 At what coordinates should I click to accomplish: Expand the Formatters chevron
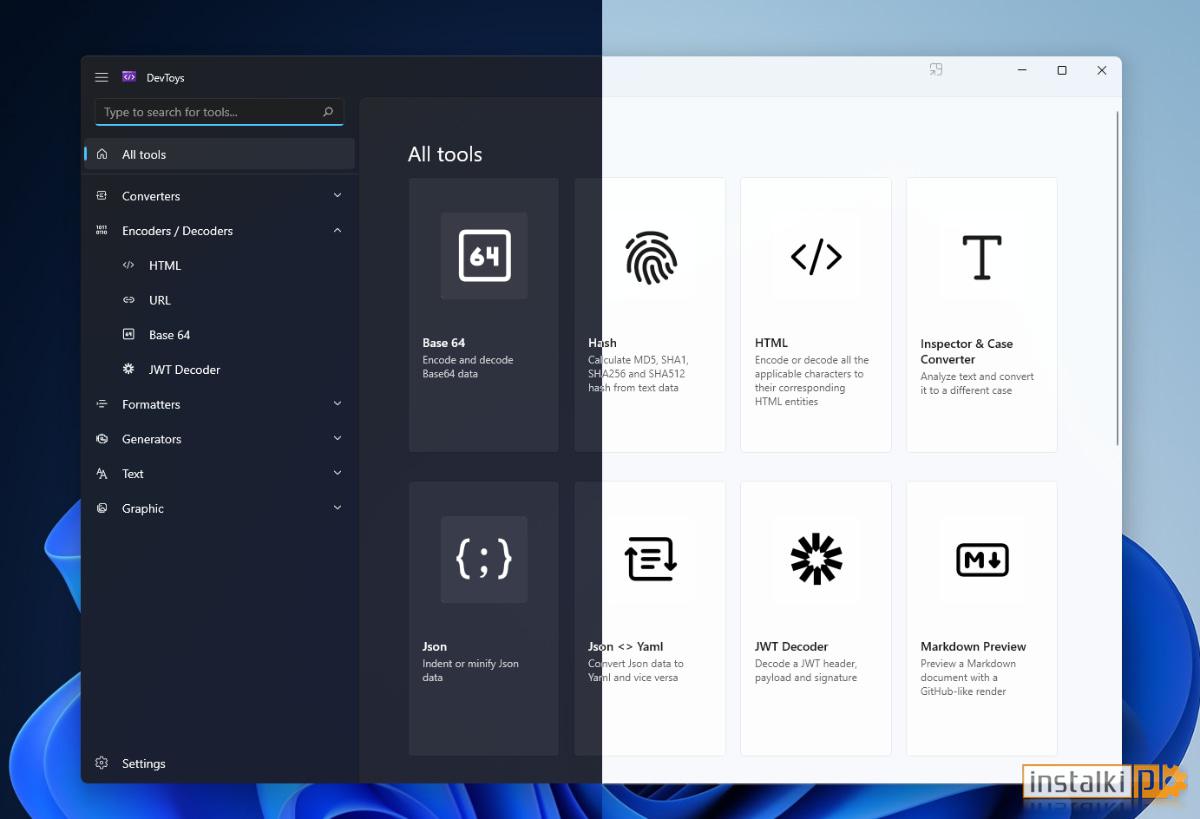337,404
